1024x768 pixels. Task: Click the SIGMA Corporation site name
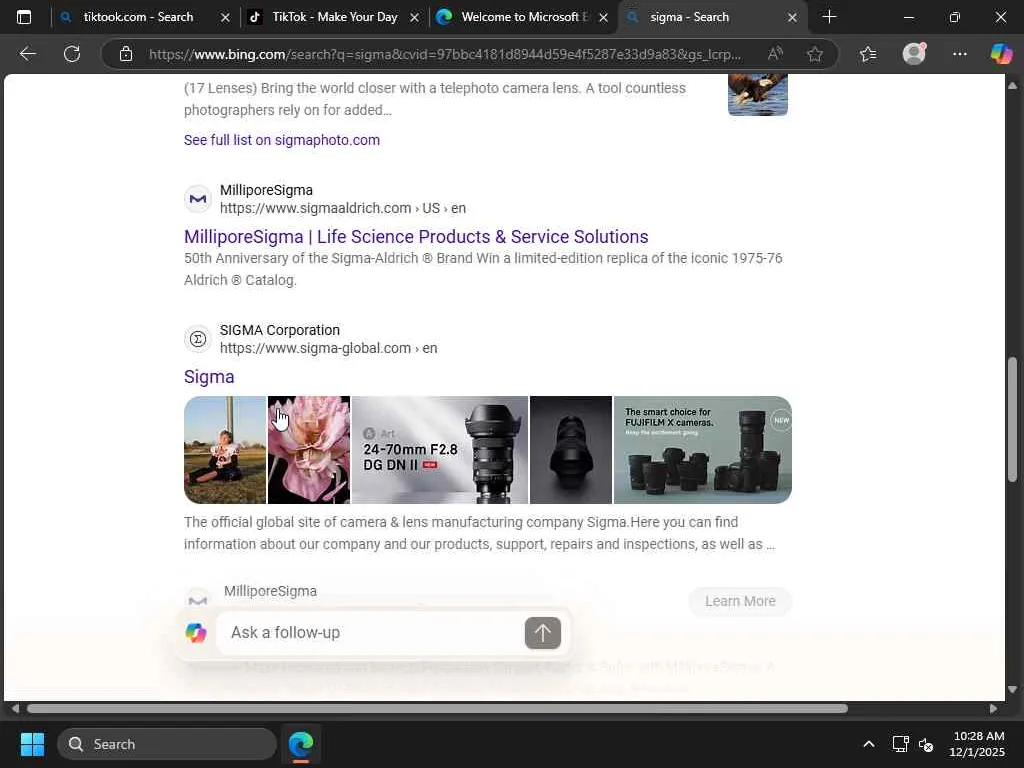point(280,330)
